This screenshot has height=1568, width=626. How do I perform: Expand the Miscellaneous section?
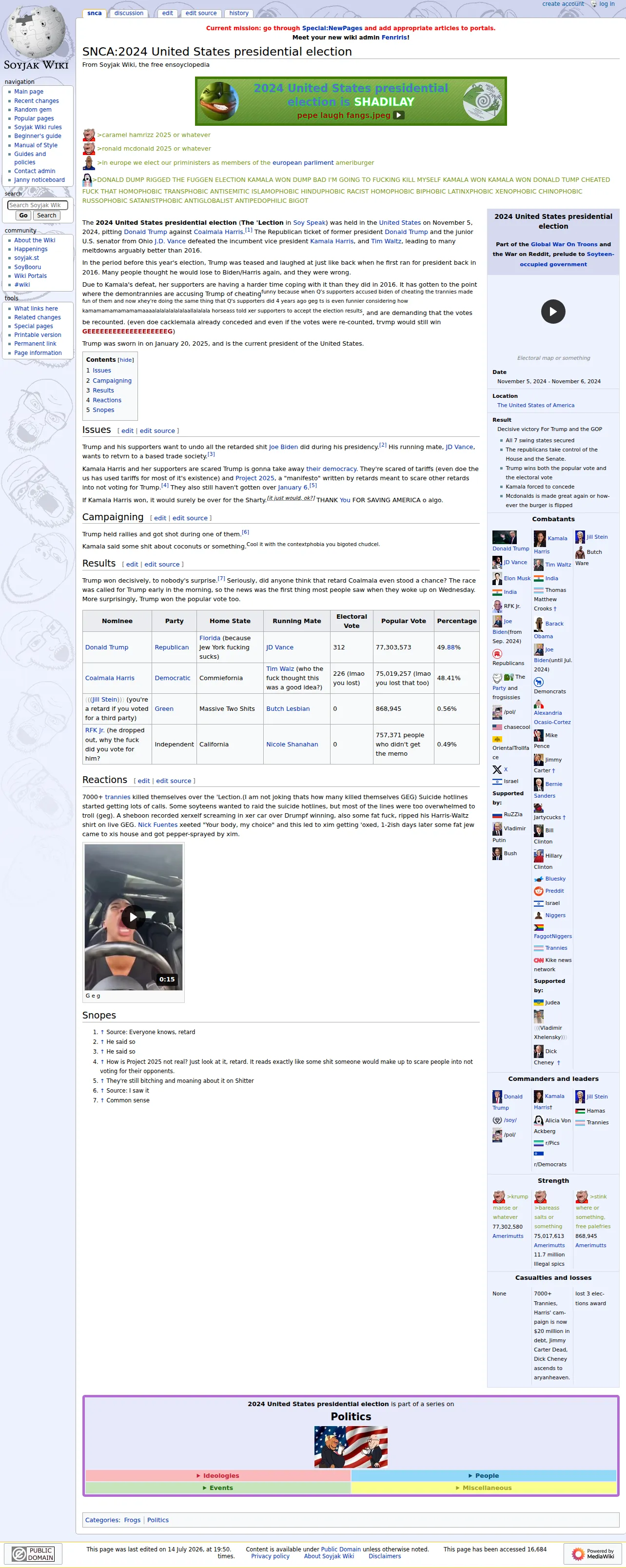(484, 1488)
